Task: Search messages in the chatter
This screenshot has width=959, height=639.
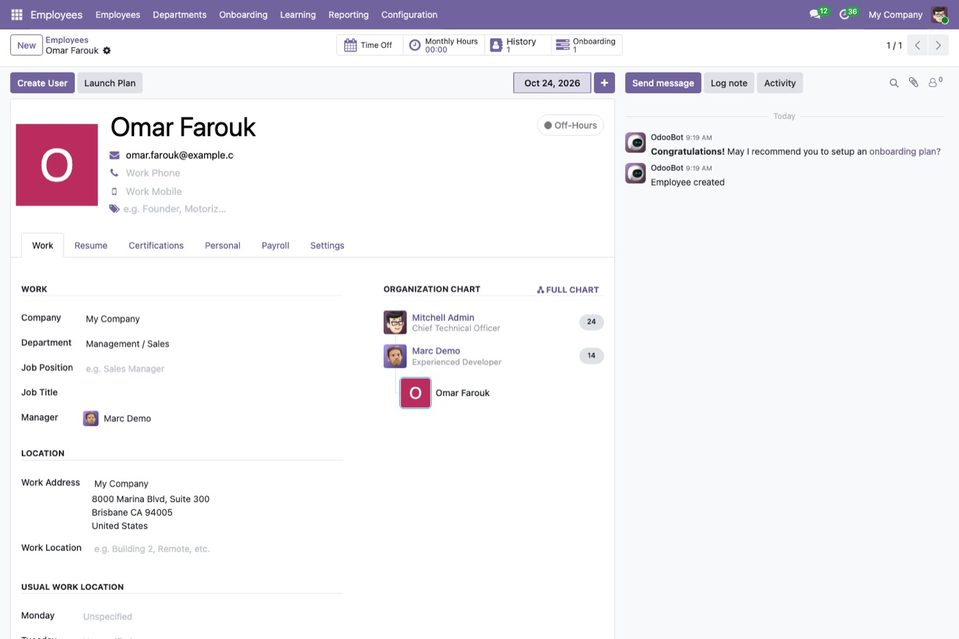Action: point(894,83)
